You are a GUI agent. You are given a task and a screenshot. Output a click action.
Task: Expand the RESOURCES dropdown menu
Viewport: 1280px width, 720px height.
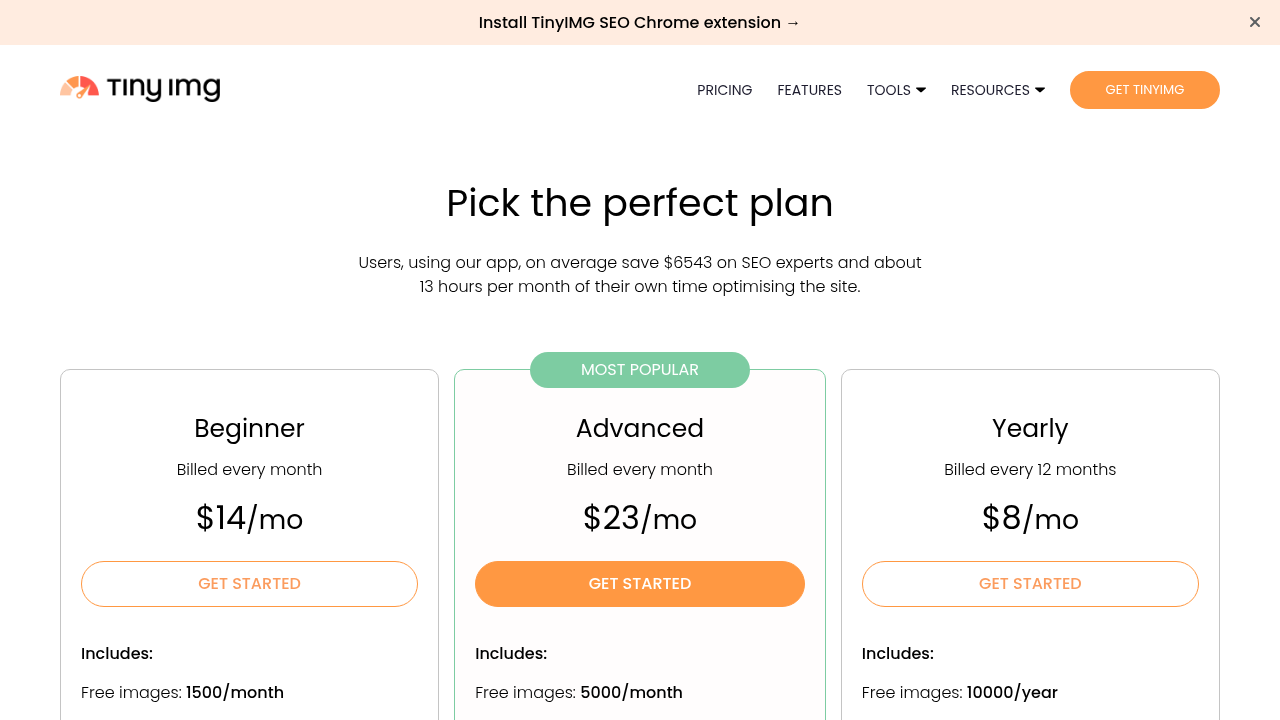tap(998, 90)
